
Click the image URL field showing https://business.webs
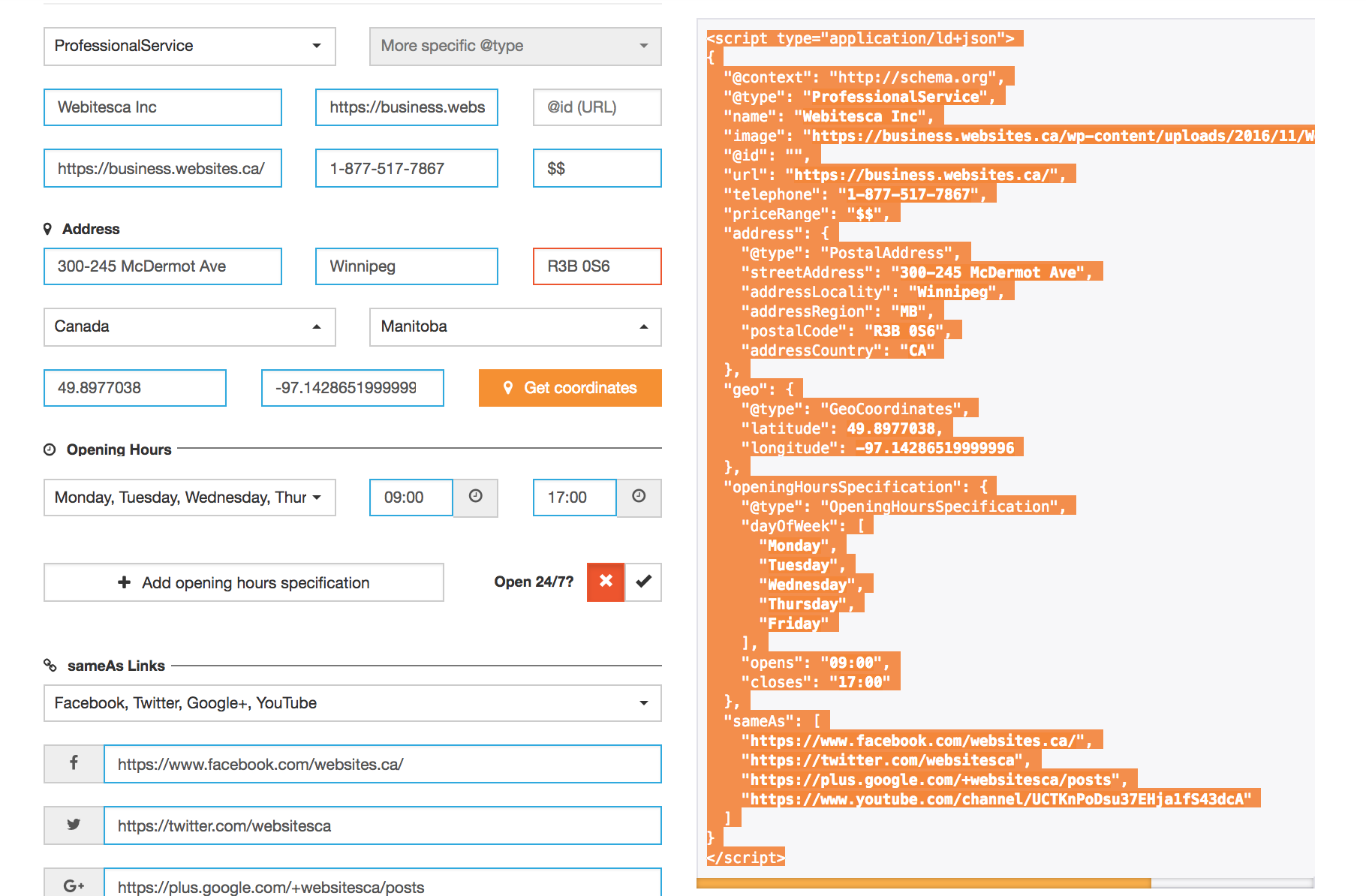[x=406, y=107]
